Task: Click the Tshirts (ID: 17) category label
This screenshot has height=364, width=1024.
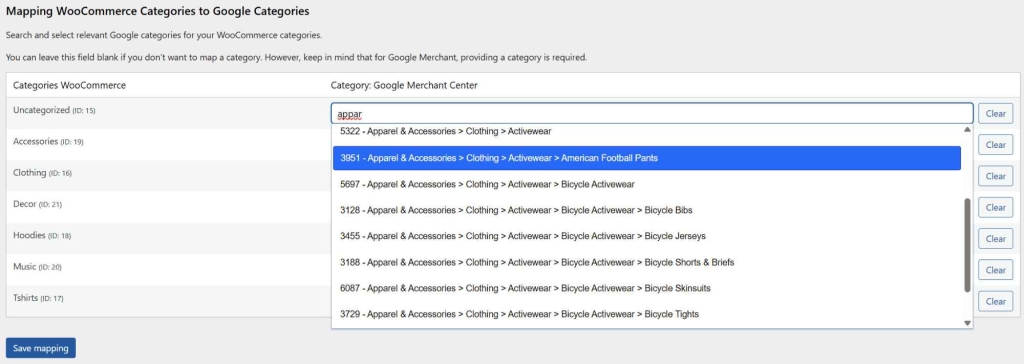Action: point(38,298)
